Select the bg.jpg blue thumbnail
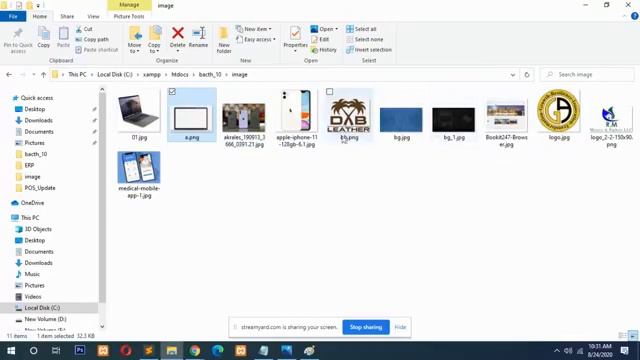640x360 pixels. pyautogui.click(x=401, y=120)
